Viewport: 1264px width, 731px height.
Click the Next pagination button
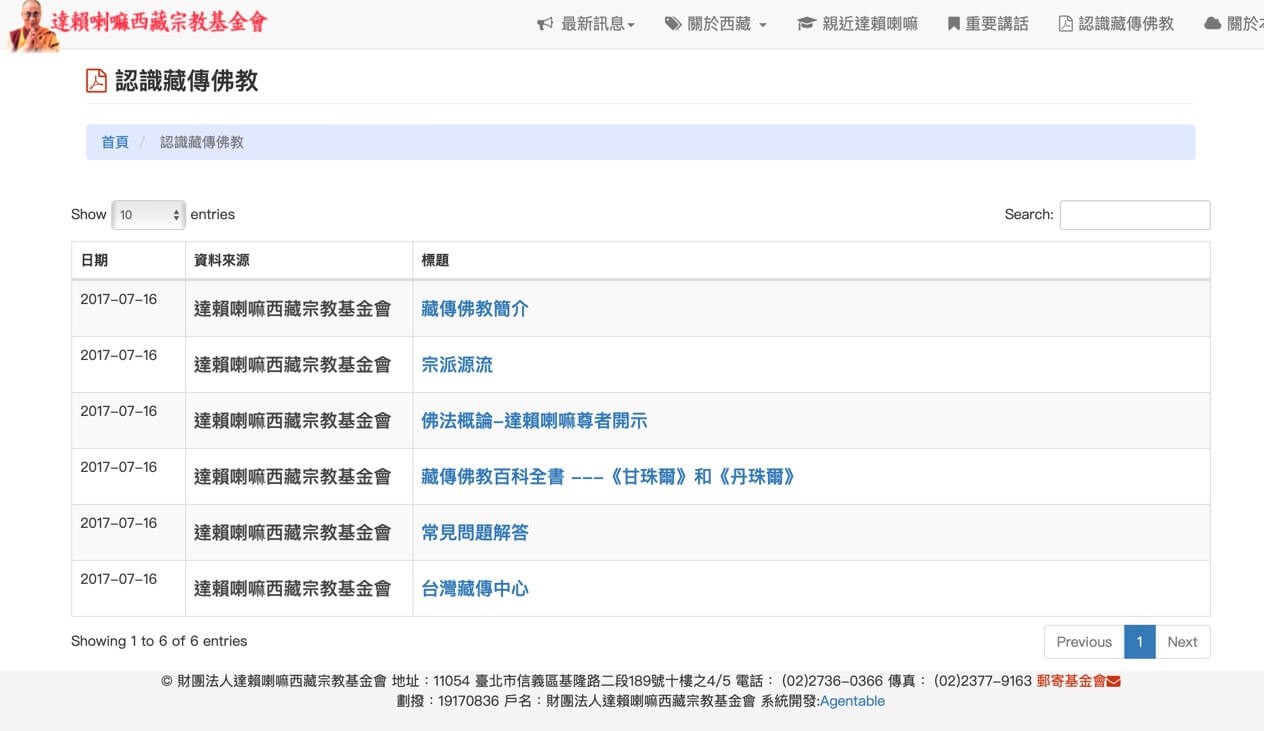tap(1182, 642)
